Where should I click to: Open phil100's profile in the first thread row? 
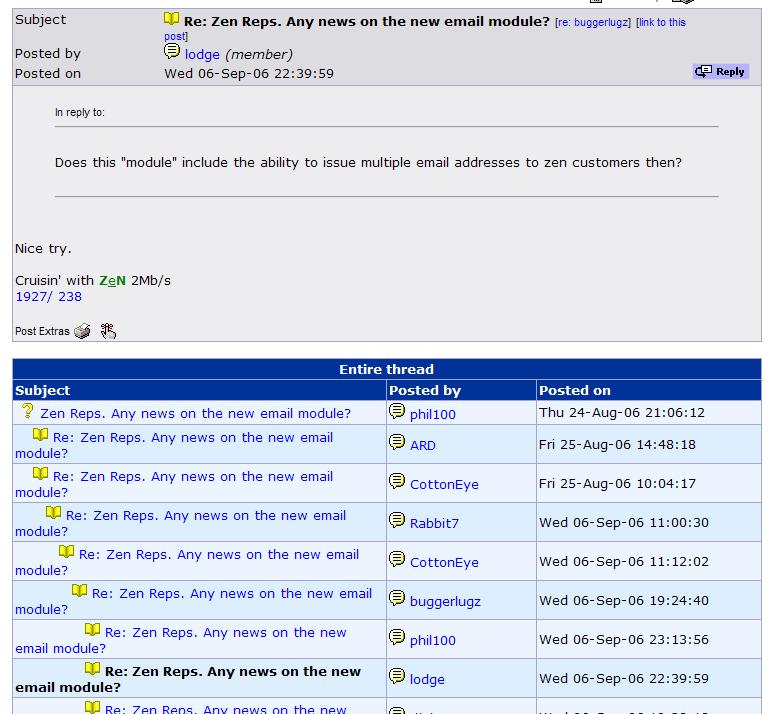pyautogui.click(x=433, y=415)
